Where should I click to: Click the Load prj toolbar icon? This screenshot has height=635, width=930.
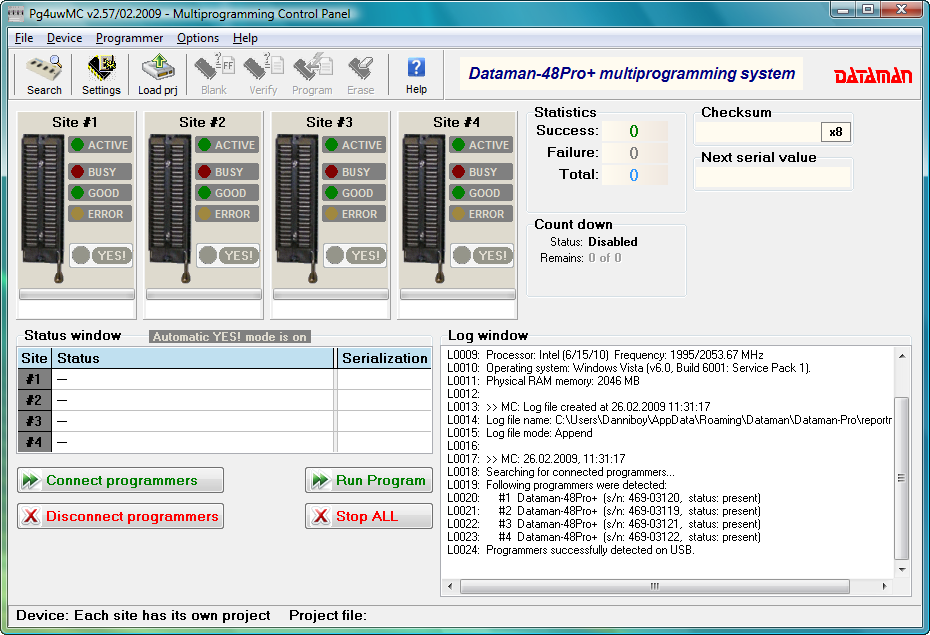pos(157,73)
